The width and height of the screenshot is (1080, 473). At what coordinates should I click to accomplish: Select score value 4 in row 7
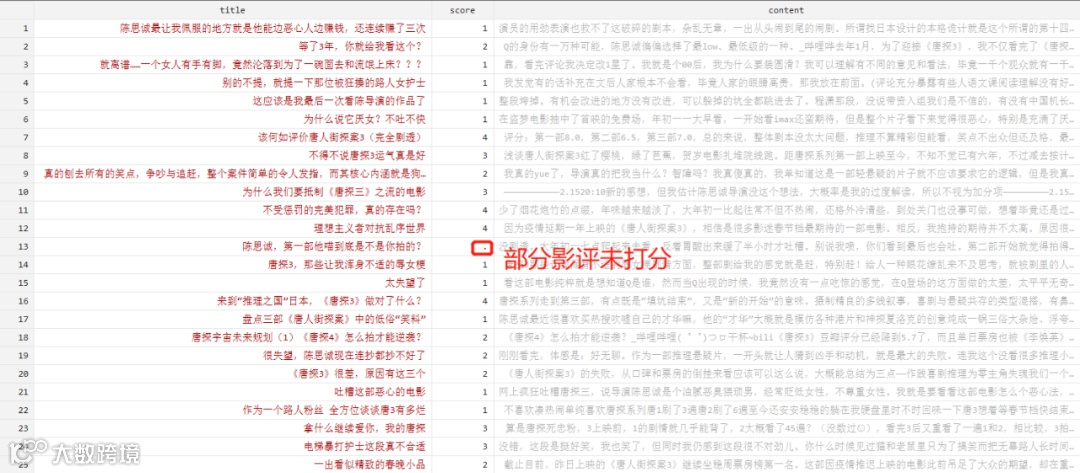pyautogui.click(x=485, y=137)
